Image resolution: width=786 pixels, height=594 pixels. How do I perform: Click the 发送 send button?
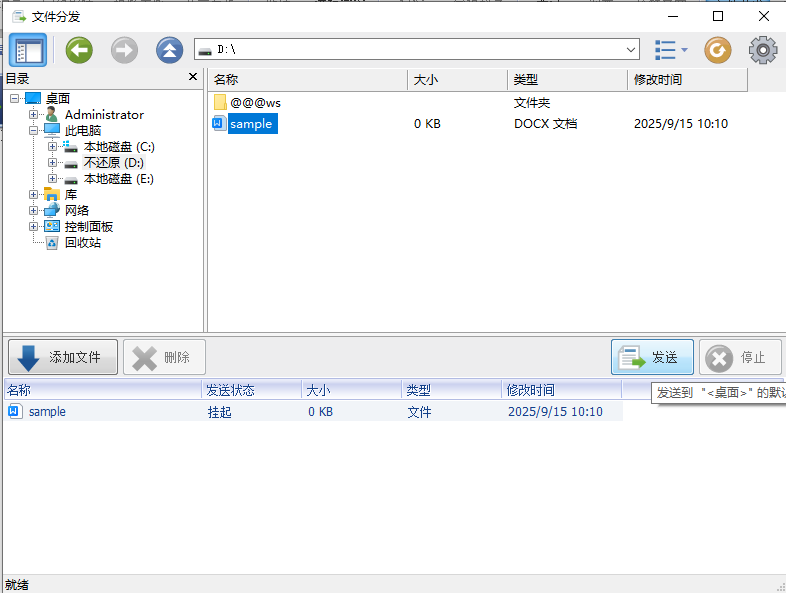point(652,357)
